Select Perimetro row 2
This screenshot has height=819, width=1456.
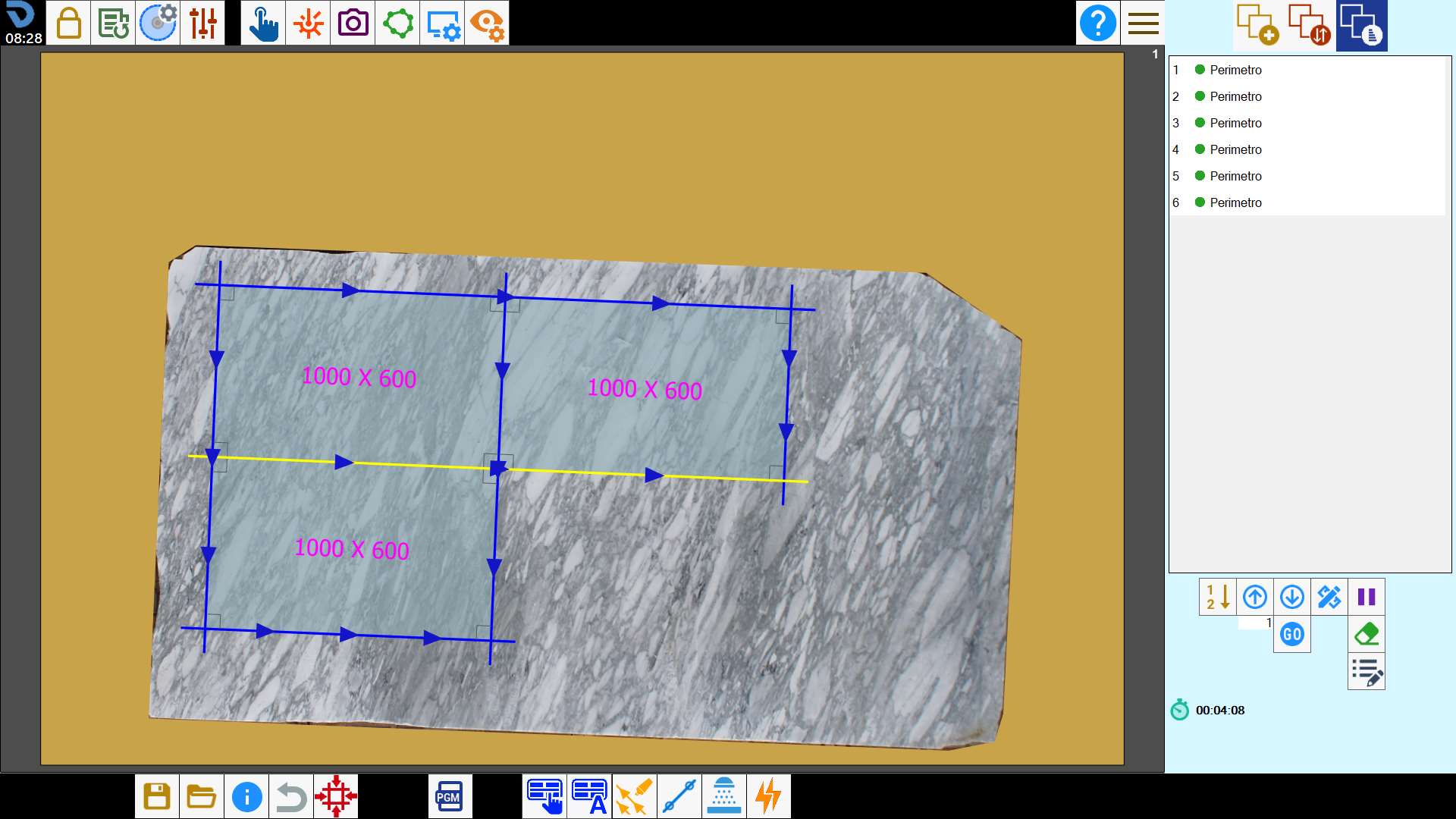click(1307, 96)
